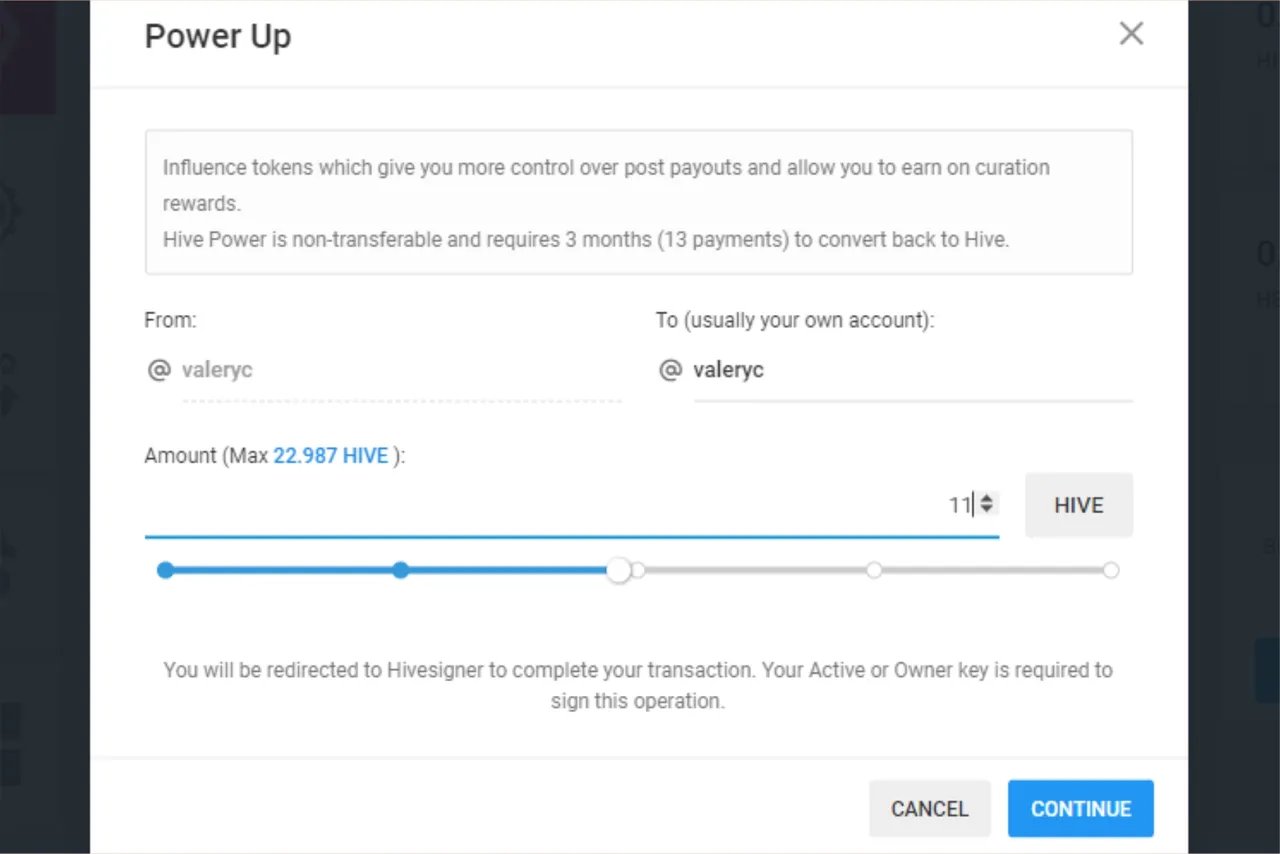The height and width of the screenshot is (854, 1280).
Task: Set slider to the first 0% mark
Action: point(166,570)
